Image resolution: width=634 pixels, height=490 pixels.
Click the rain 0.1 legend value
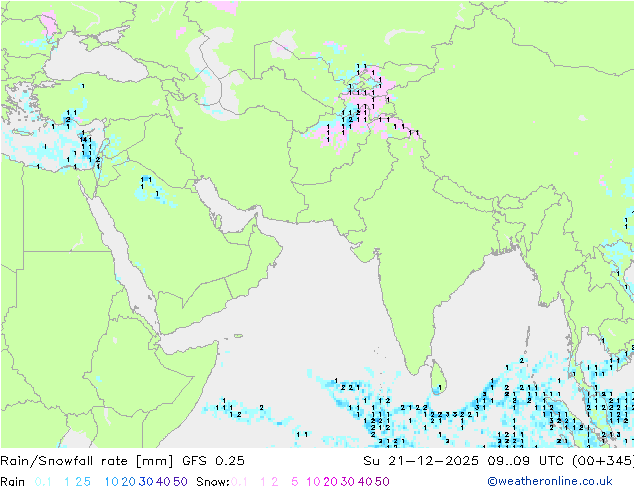[x=43, y=482]
